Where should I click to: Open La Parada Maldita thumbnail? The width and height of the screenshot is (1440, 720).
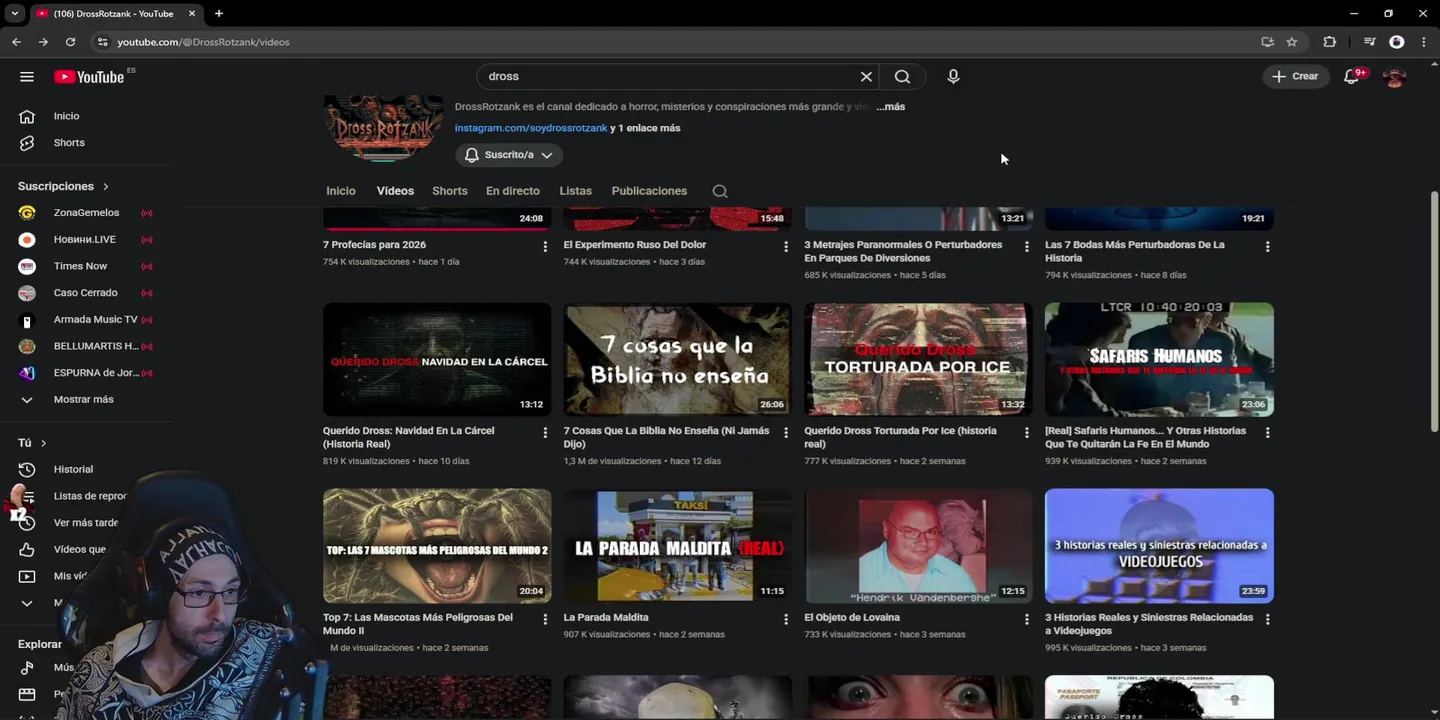[677, 545]
